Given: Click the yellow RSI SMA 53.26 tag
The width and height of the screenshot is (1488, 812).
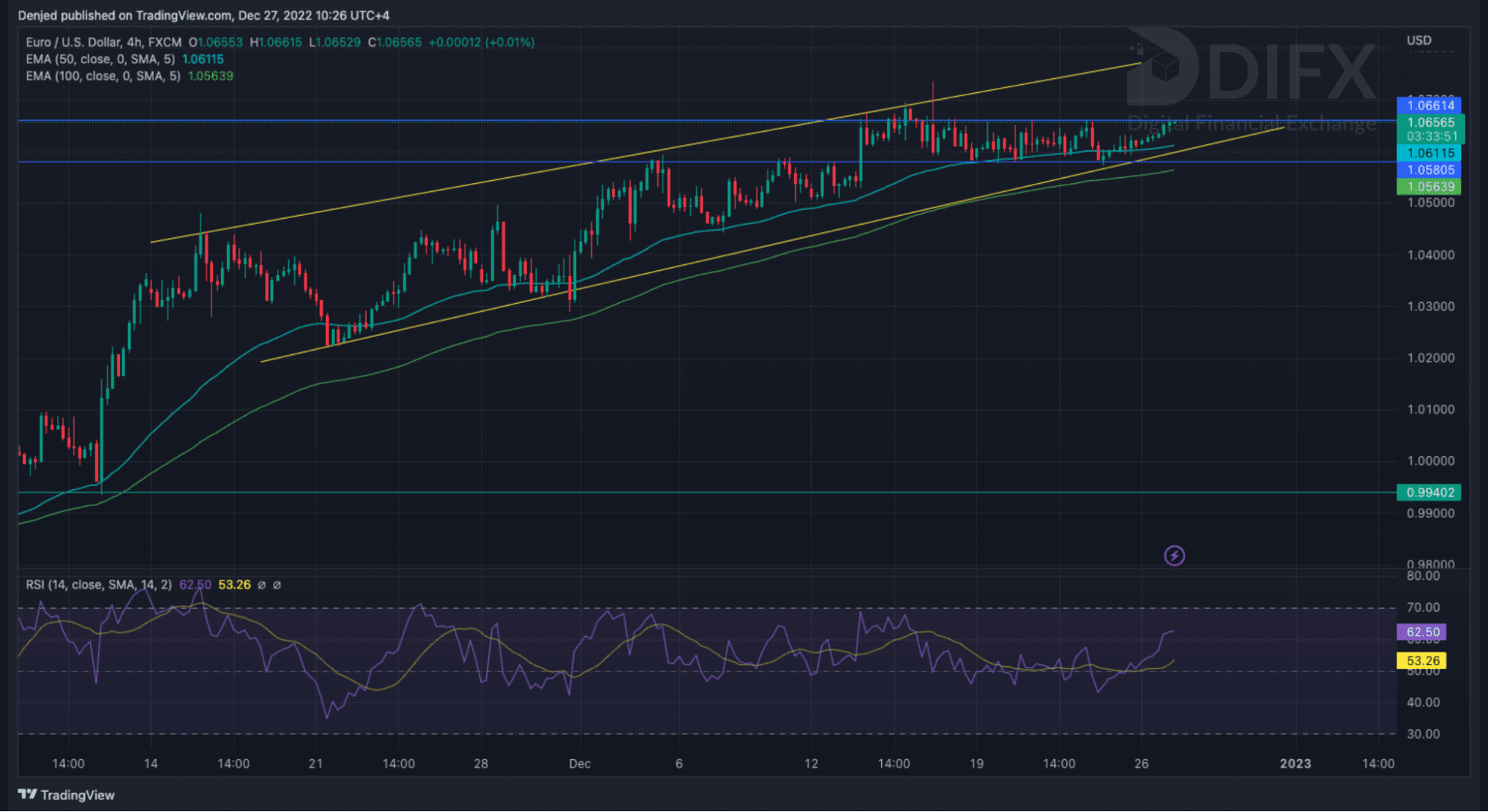Looking at the screenshot, I should [1422, 661].
